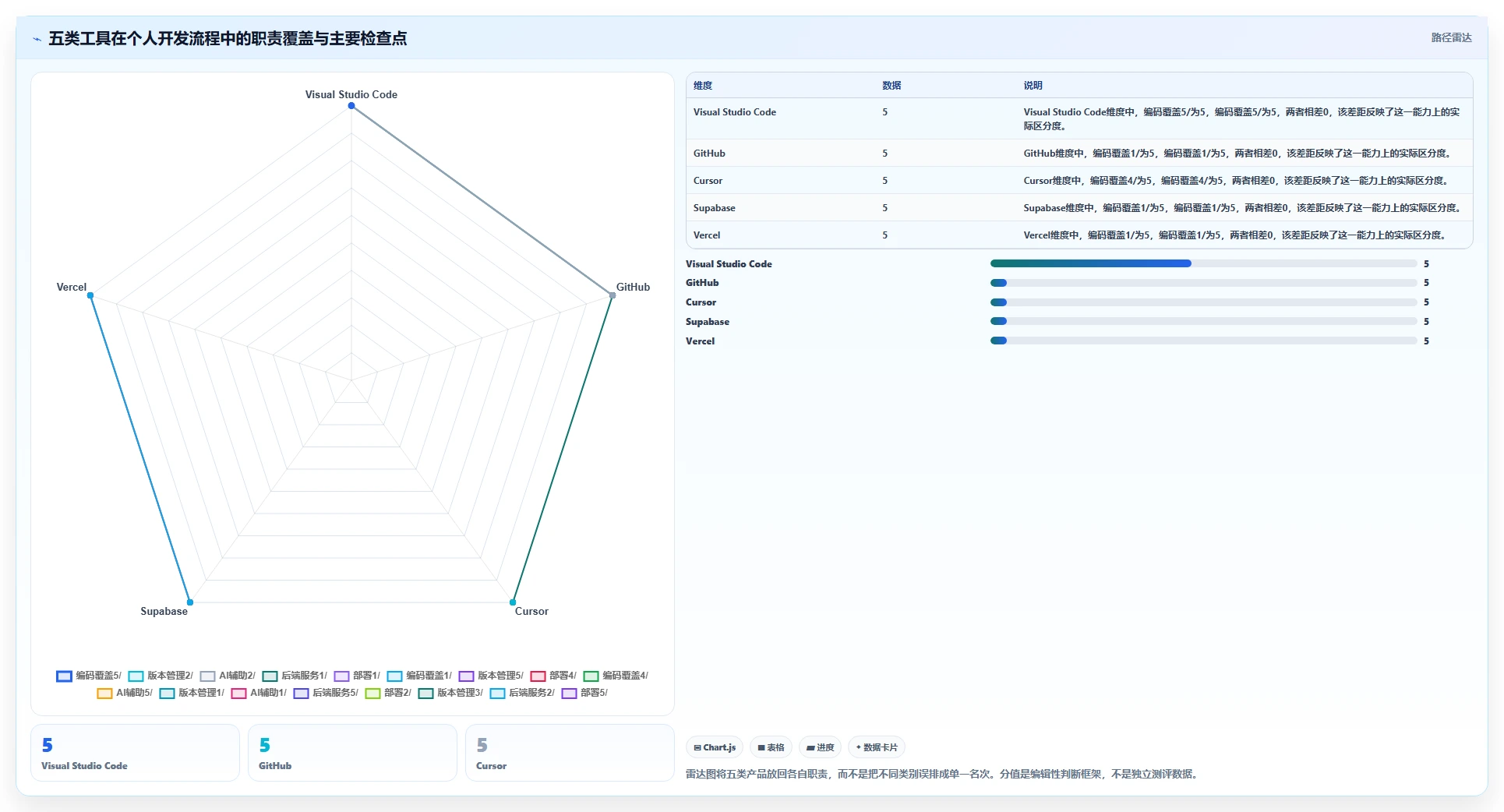
Task: Hide the 版本管理1/ dataset via legend
Action: pyautogui.click(x=192, y=693)
